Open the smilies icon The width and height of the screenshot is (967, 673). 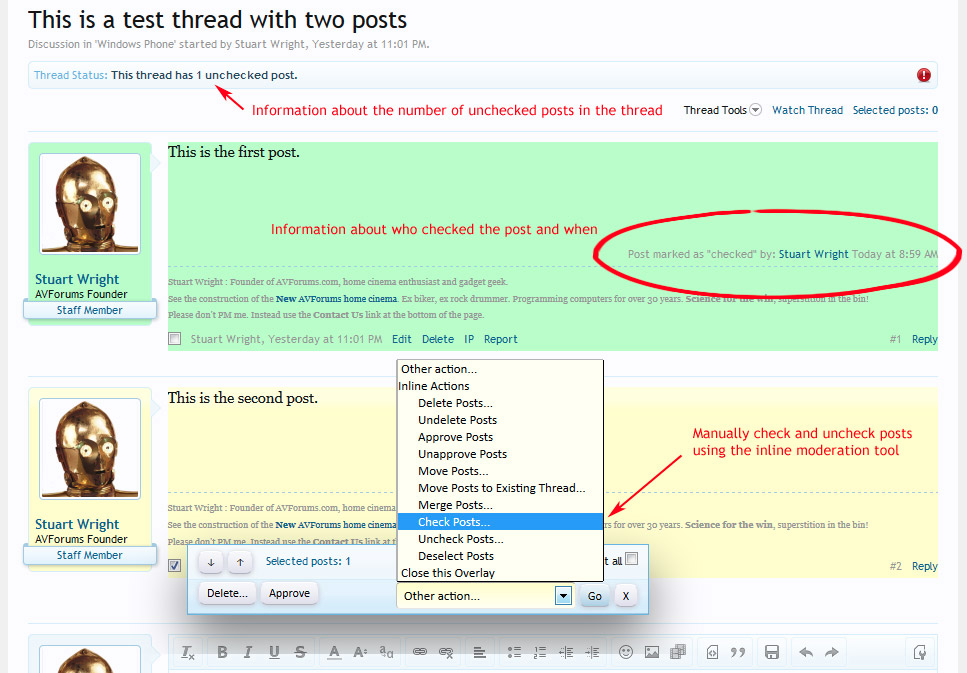click(626, 652)
